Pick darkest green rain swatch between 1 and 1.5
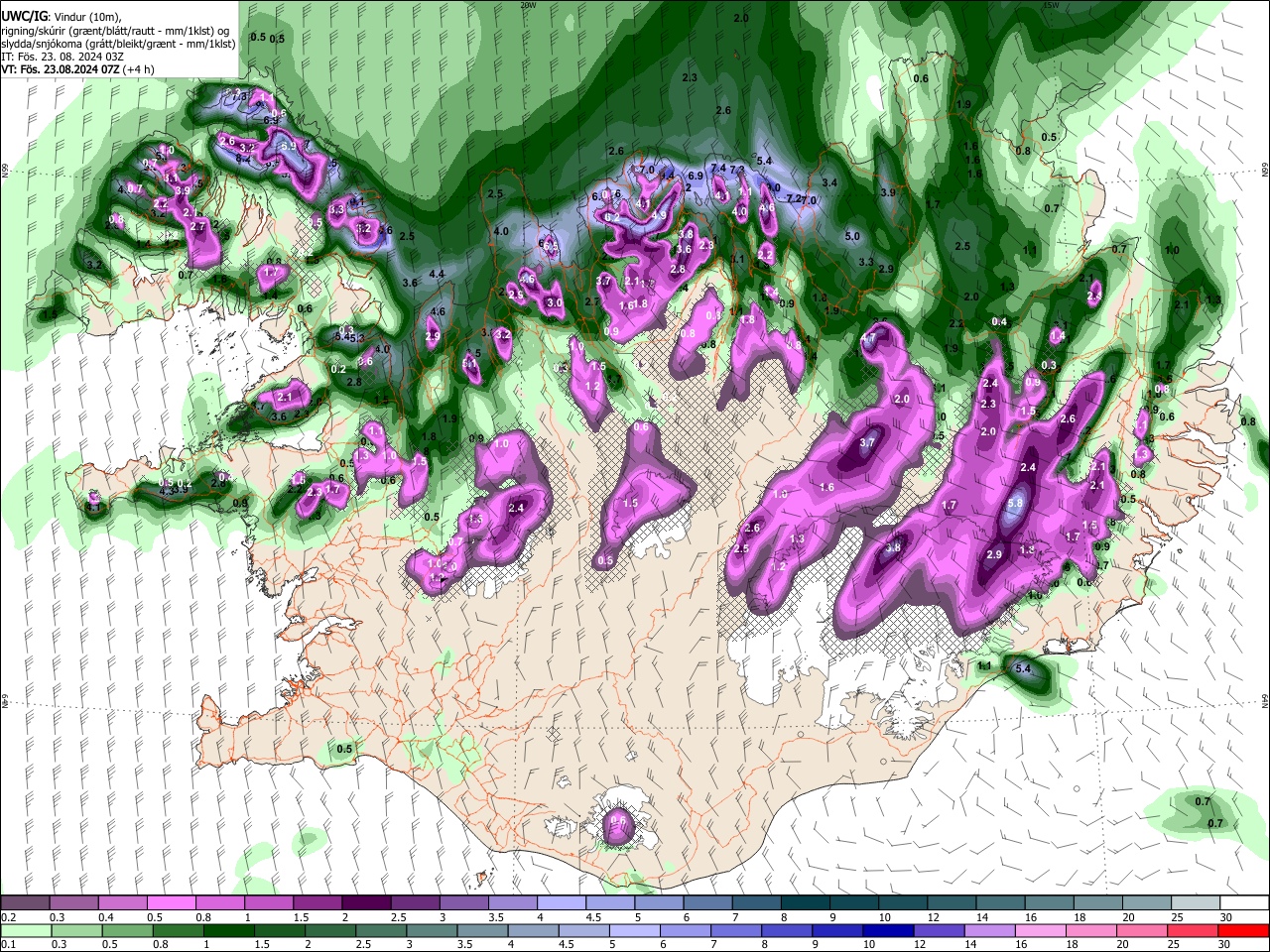Image resolution: width=1270 pixels, height=952 pixels. click(228, 930)
